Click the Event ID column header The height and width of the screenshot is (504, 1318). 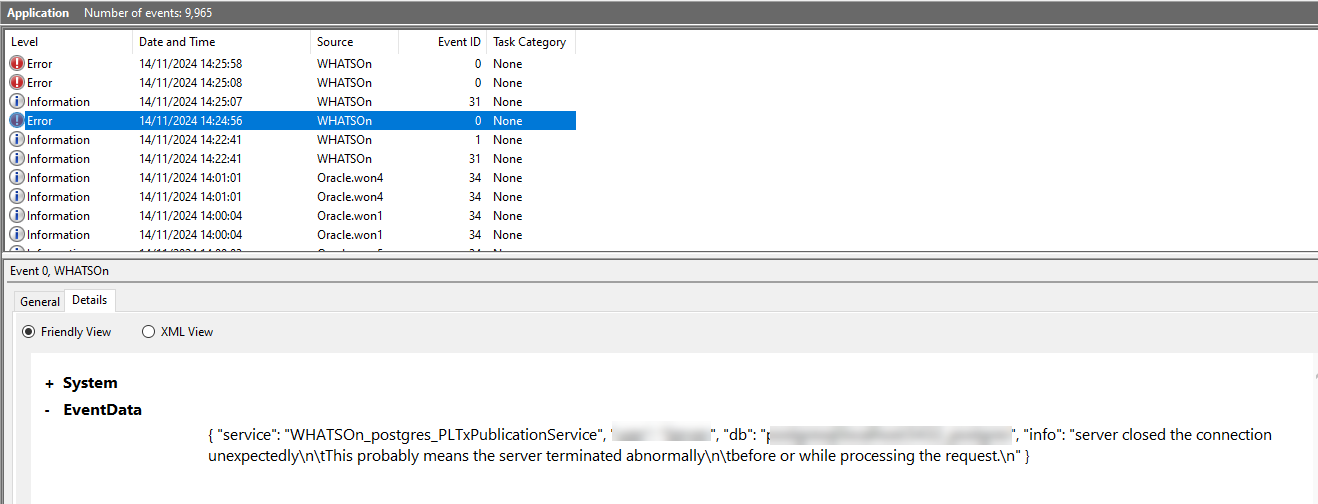459,42
